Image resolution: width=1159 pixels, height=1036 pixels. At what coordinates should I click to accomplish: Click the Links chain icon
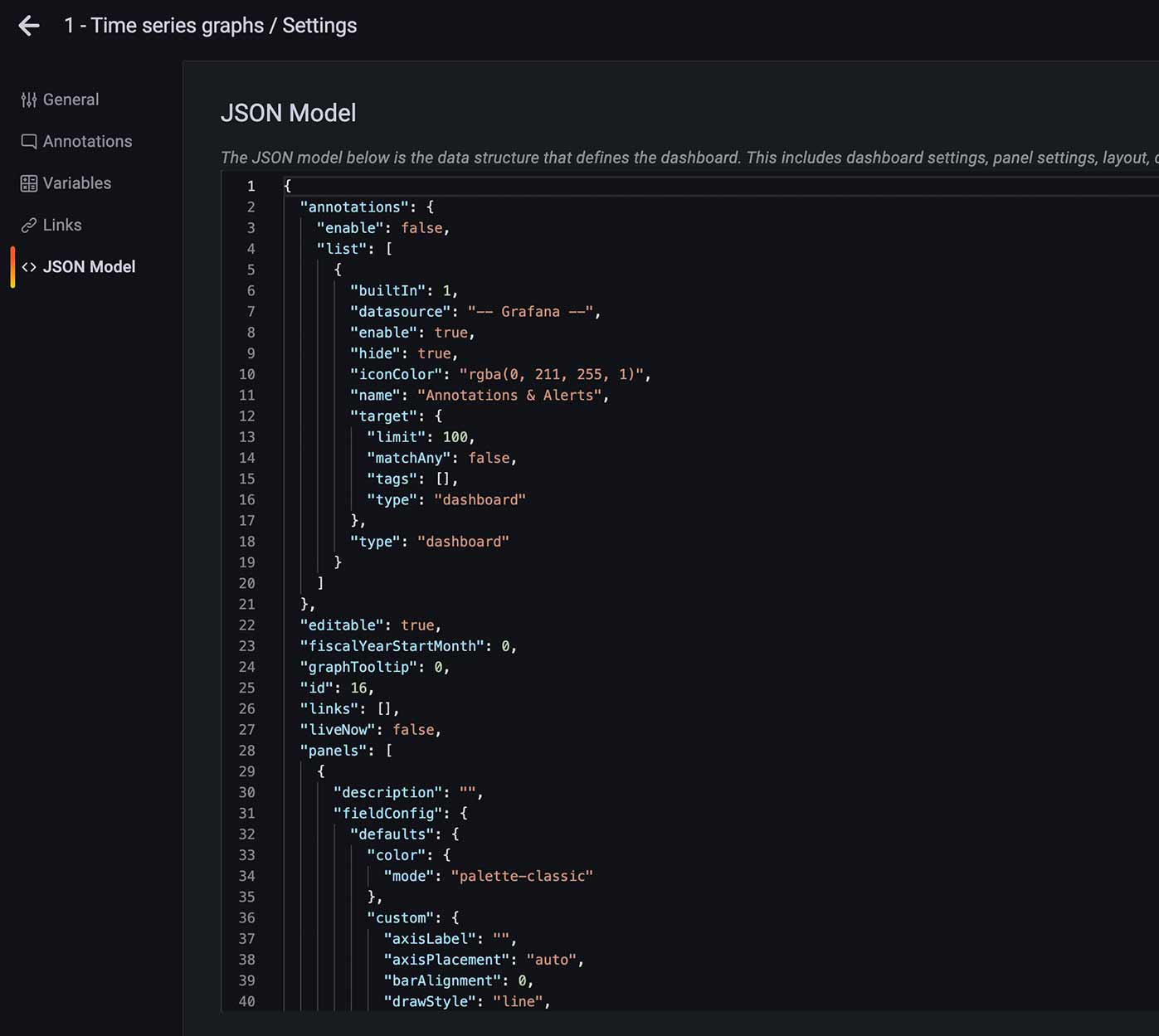29,226
